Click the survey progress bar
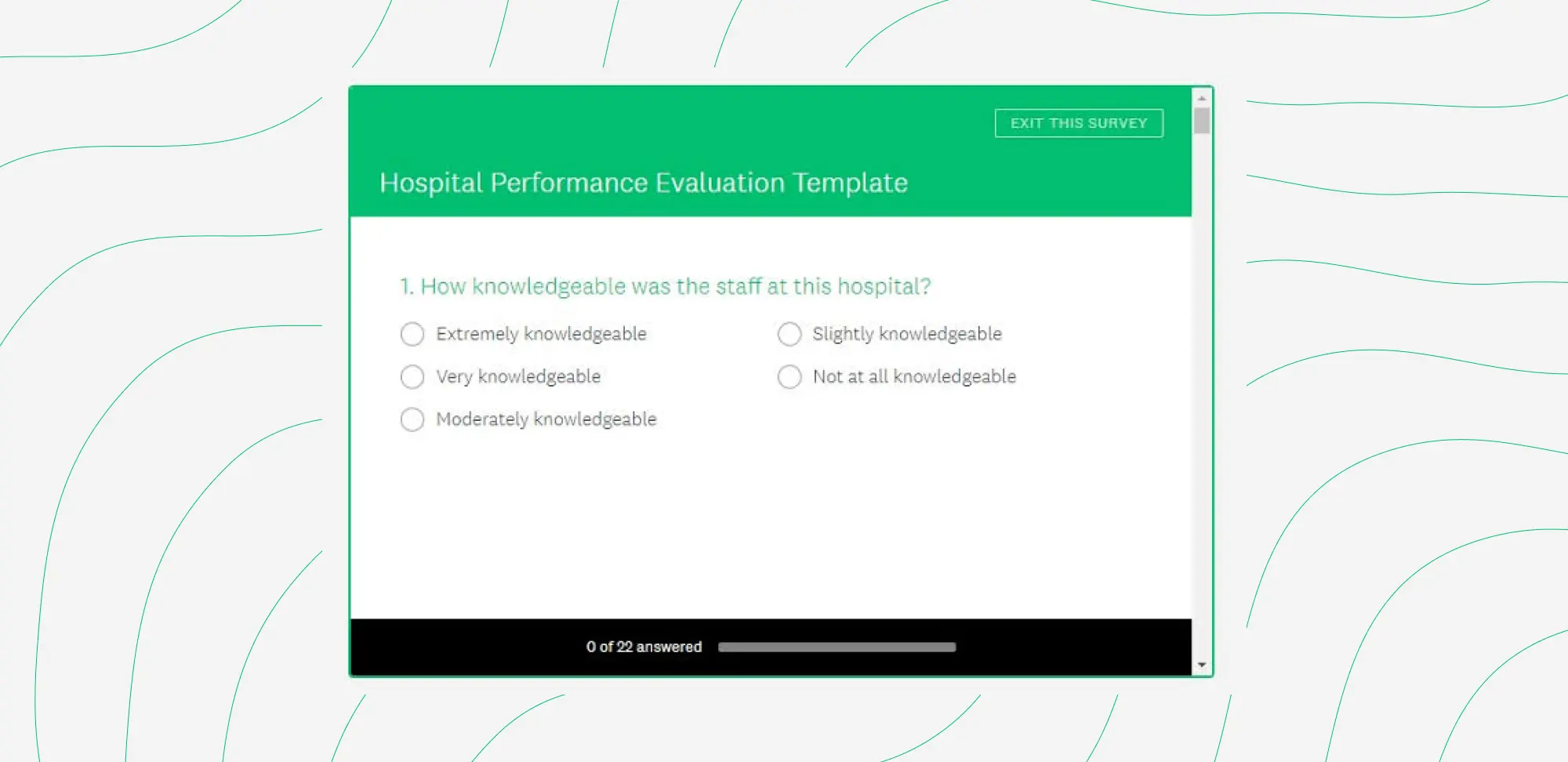The height and width of the screenshot is (762, 1568). [x=837, y=648]
